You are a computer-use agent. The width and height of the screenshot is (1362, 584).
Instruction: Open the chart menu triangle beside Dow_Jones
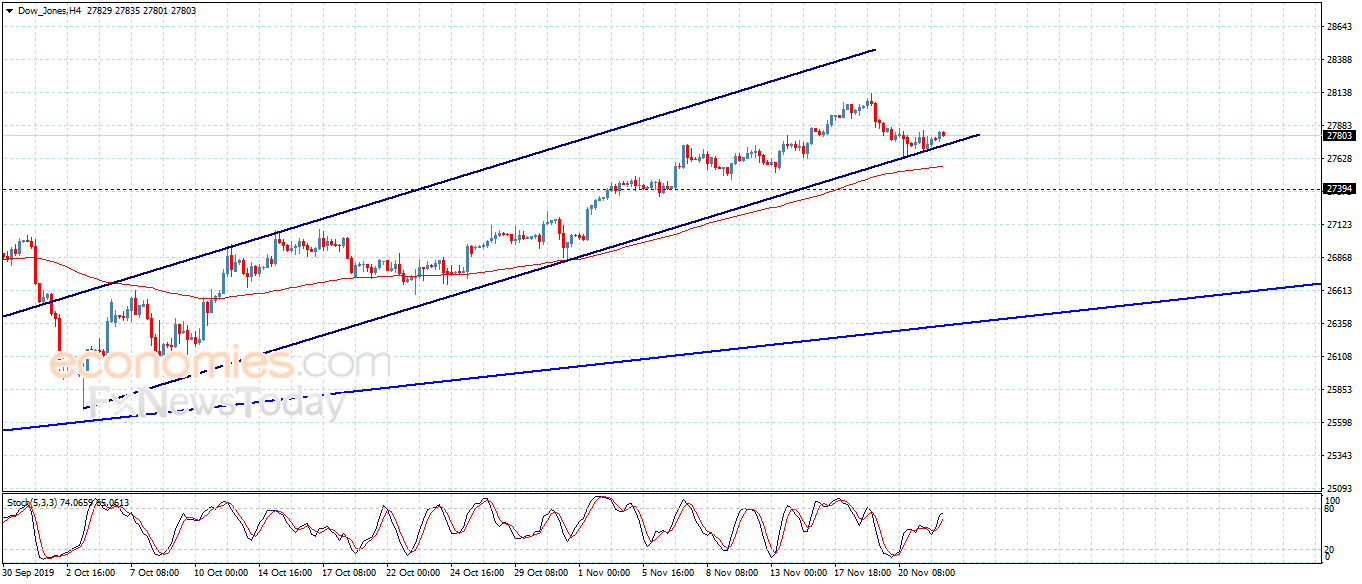coord(9,9)
